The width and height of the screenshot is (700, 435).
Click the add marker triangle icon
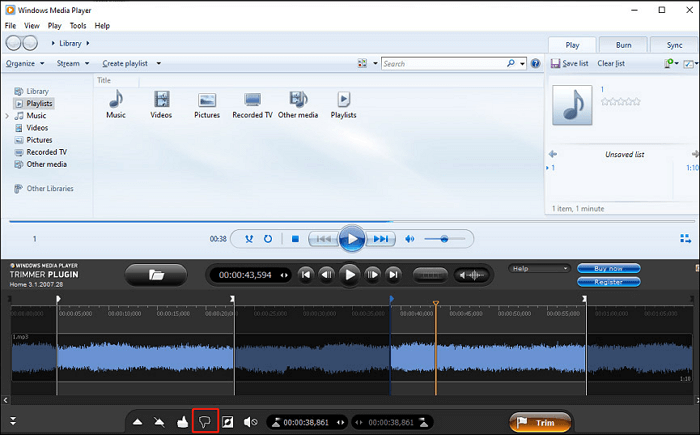138,422
